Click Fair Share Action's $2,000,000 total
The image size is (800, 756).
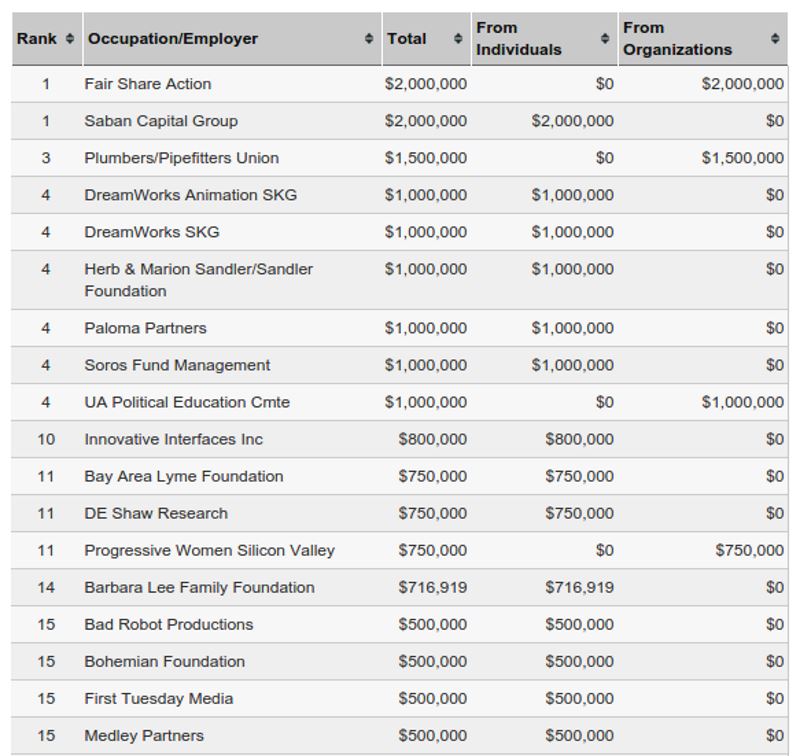[x=426, y=84]
